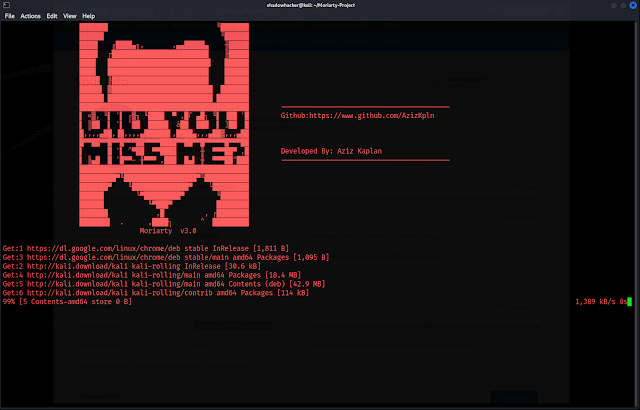Open the Actions menu

pos(31,16)
